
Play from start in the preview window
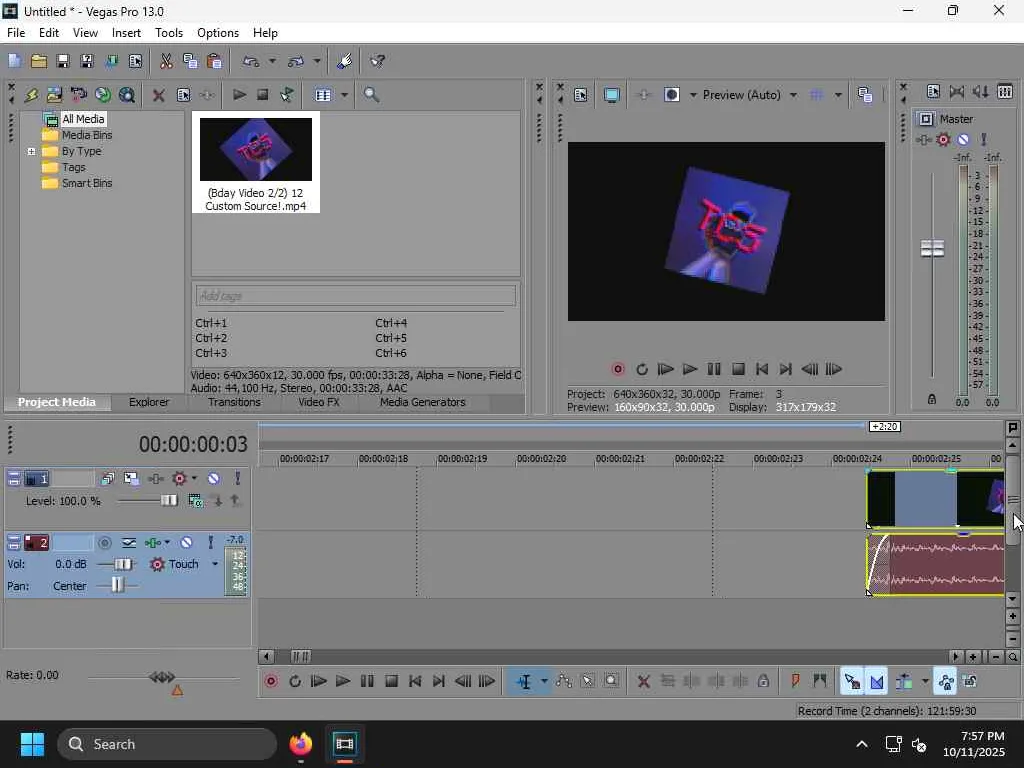(665, 369)
